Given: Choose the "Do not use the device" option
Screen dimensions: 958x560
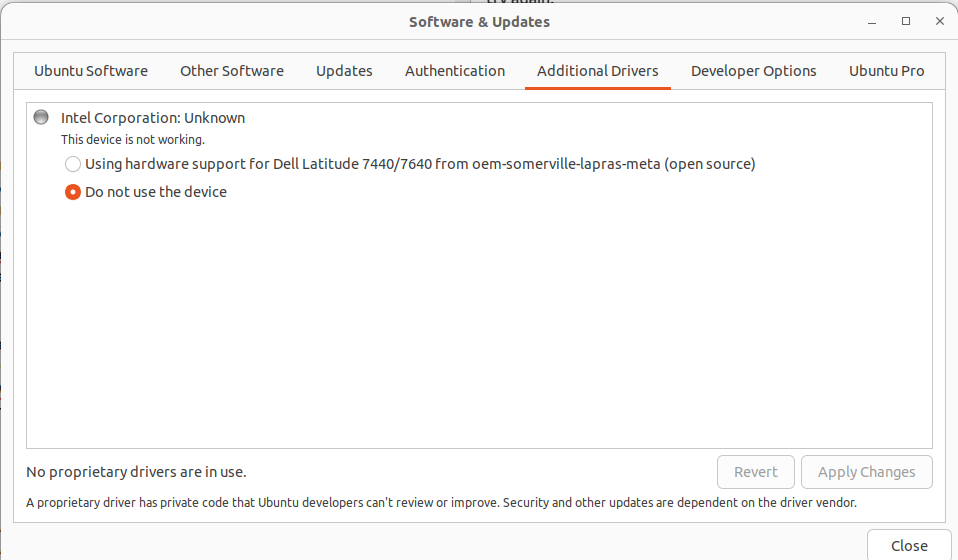Looking at the screenshot, I should [73, 192].
